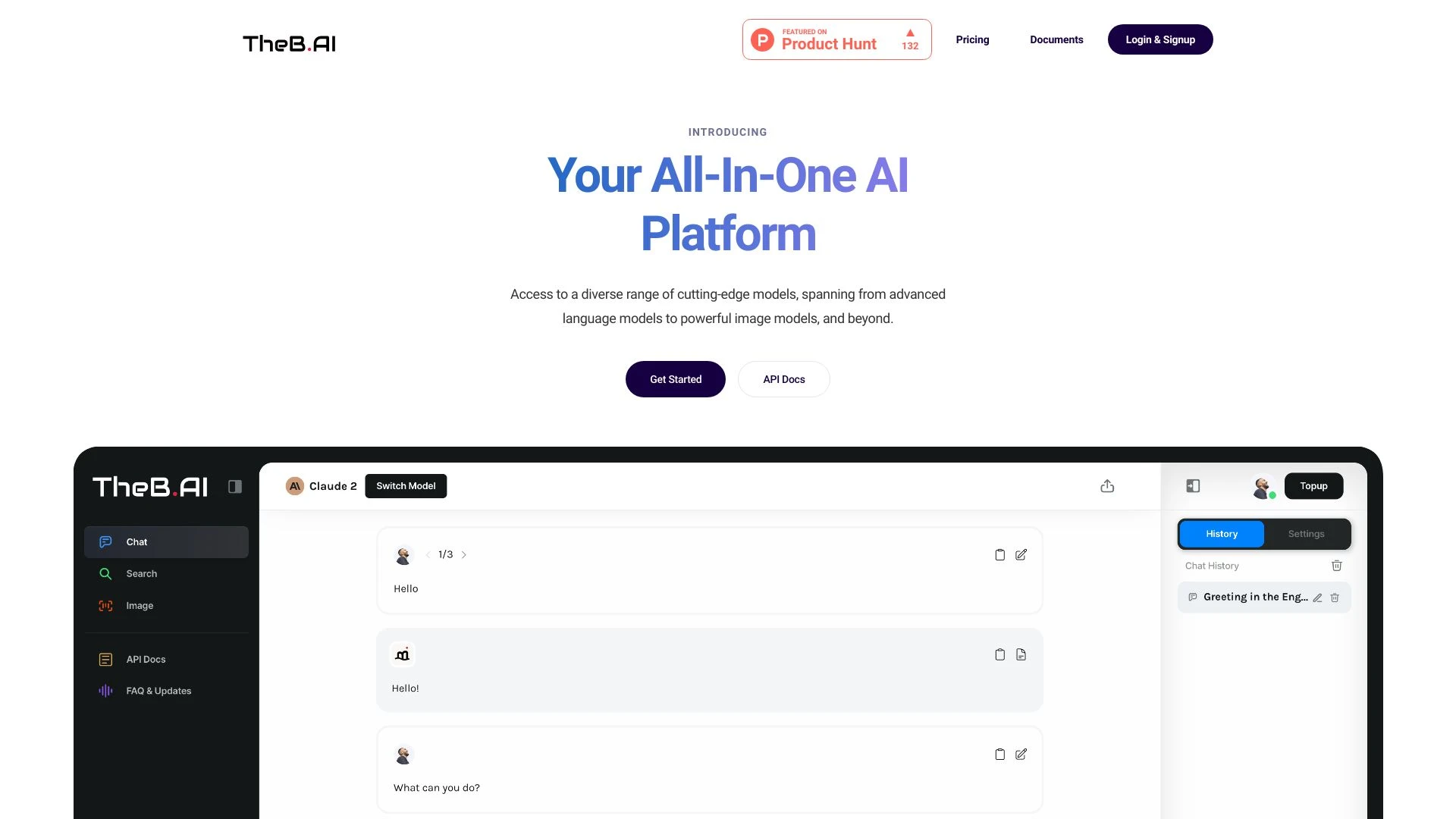Click the Image sidebar icon
The image size is (1456, 819).
pyautogui.click(x=106, y=606)
